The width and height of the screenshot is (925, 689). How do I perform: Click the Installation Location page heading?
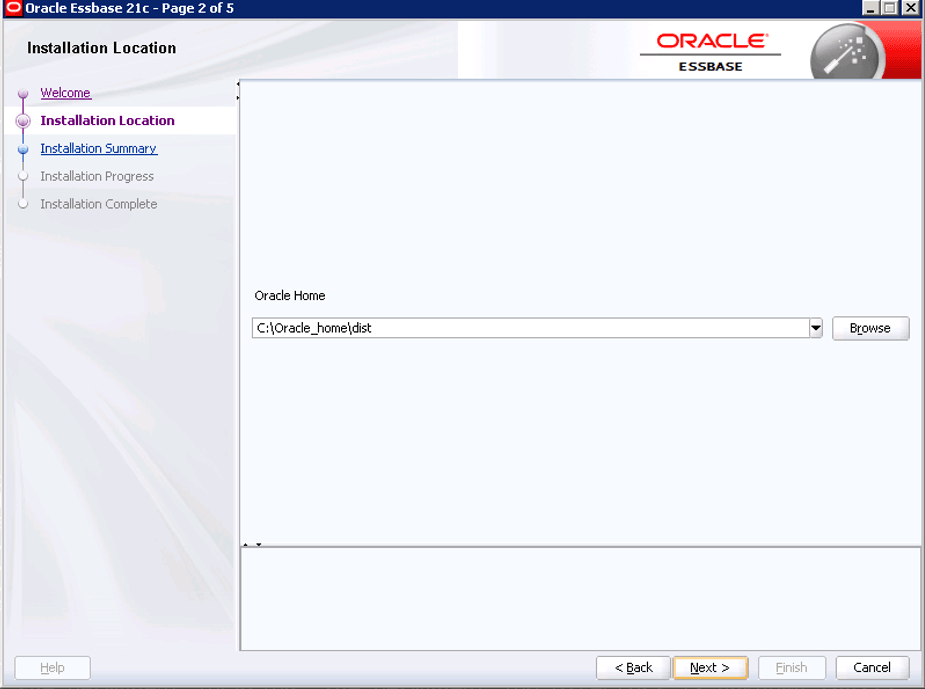coord(101,48)
